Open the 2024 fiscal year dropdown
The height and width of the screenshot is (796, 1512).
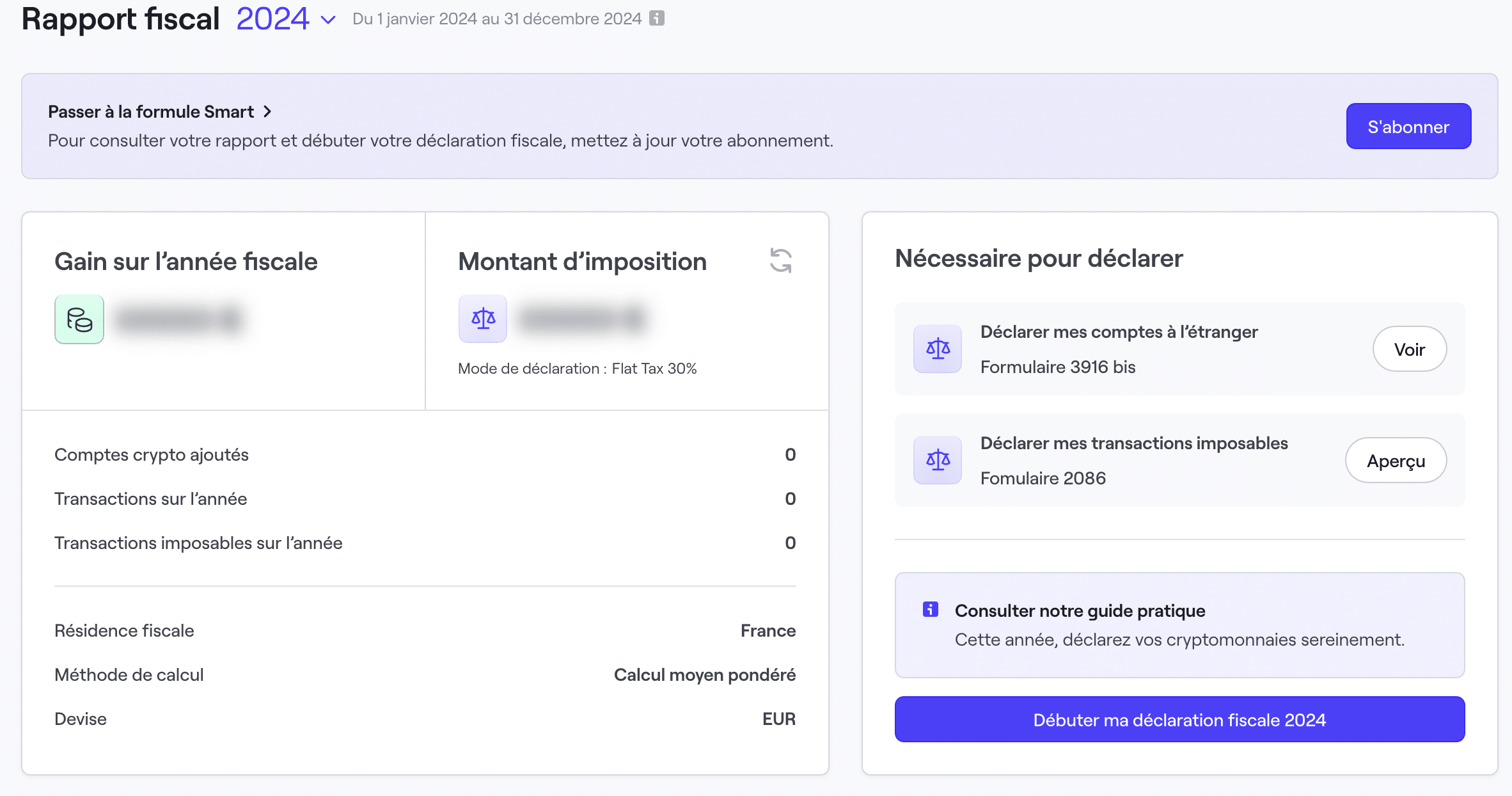tap(273, 19)
